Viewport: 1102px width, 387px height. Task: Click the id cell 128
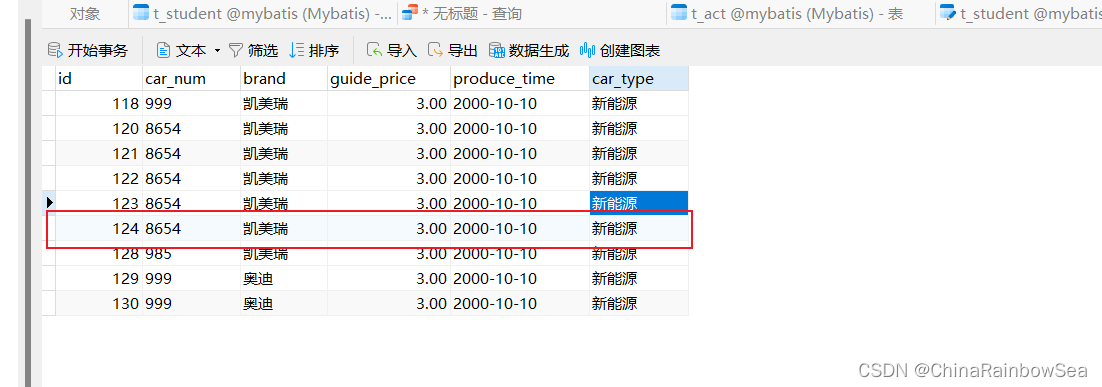(98, 253)
